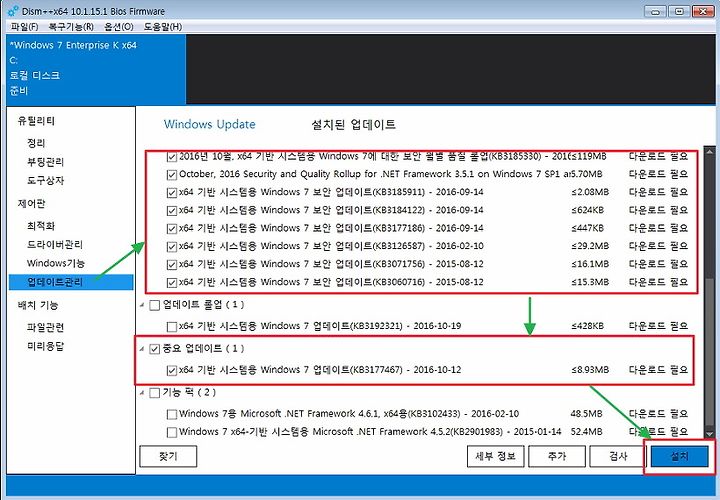Uncheck the KB3177467 update checkbox
The image size is (720, 500).
click(172, 371)
